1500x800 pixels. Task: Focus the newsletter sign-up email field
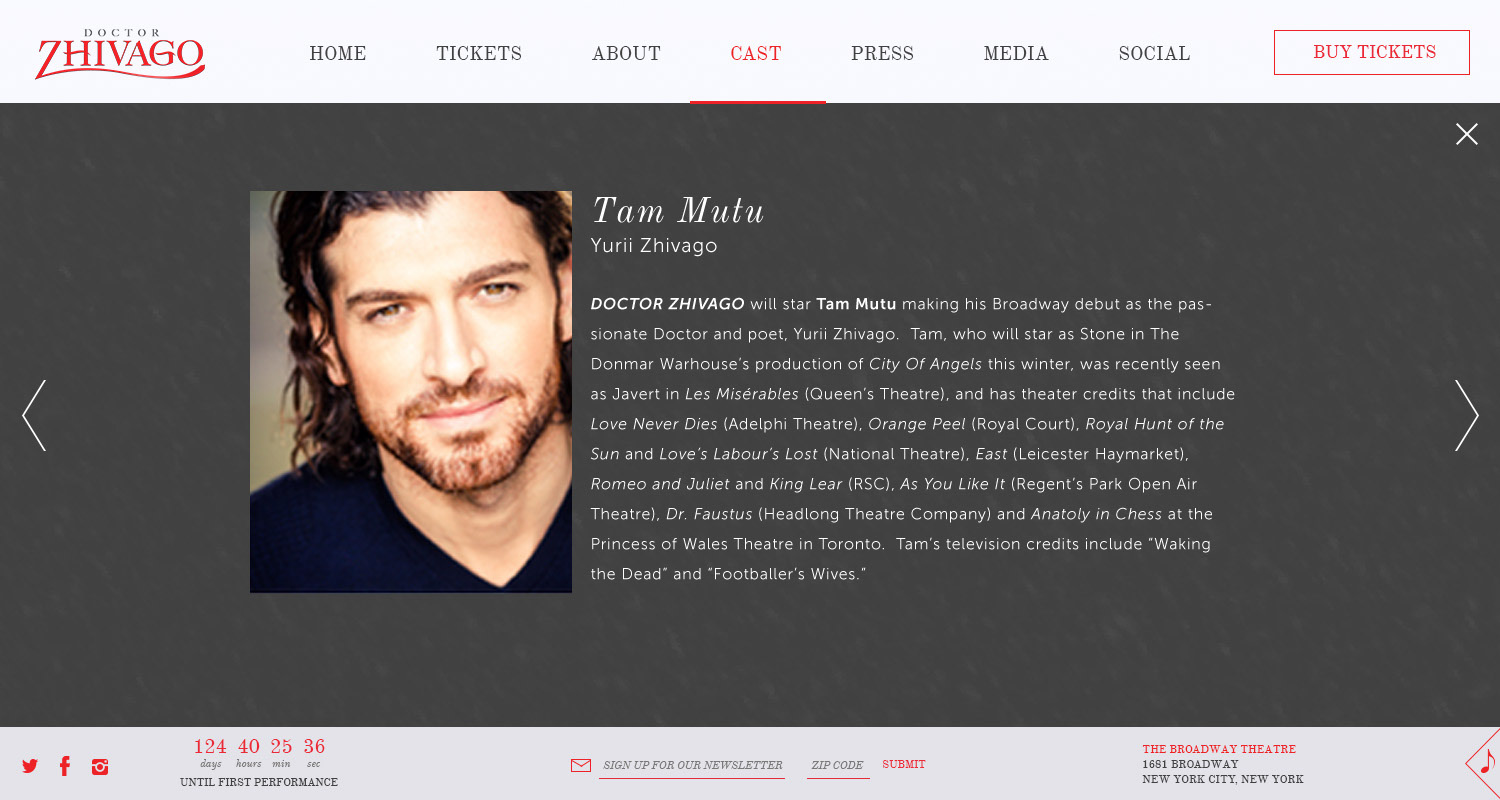(692, 766)
